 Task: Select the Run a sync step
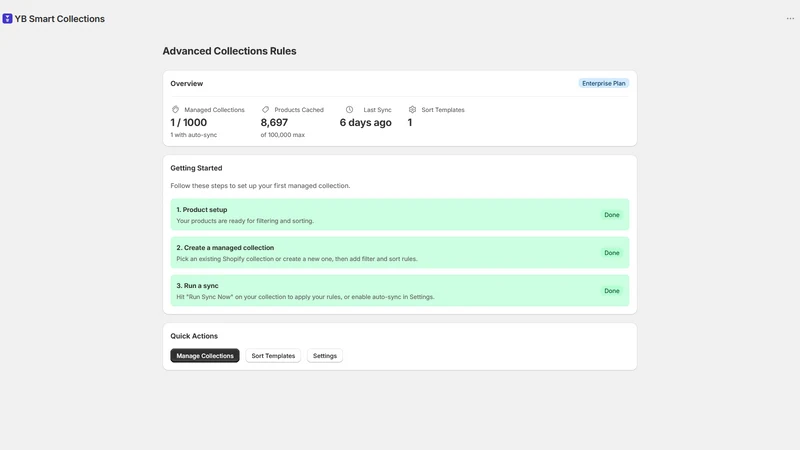click(399, 291)
